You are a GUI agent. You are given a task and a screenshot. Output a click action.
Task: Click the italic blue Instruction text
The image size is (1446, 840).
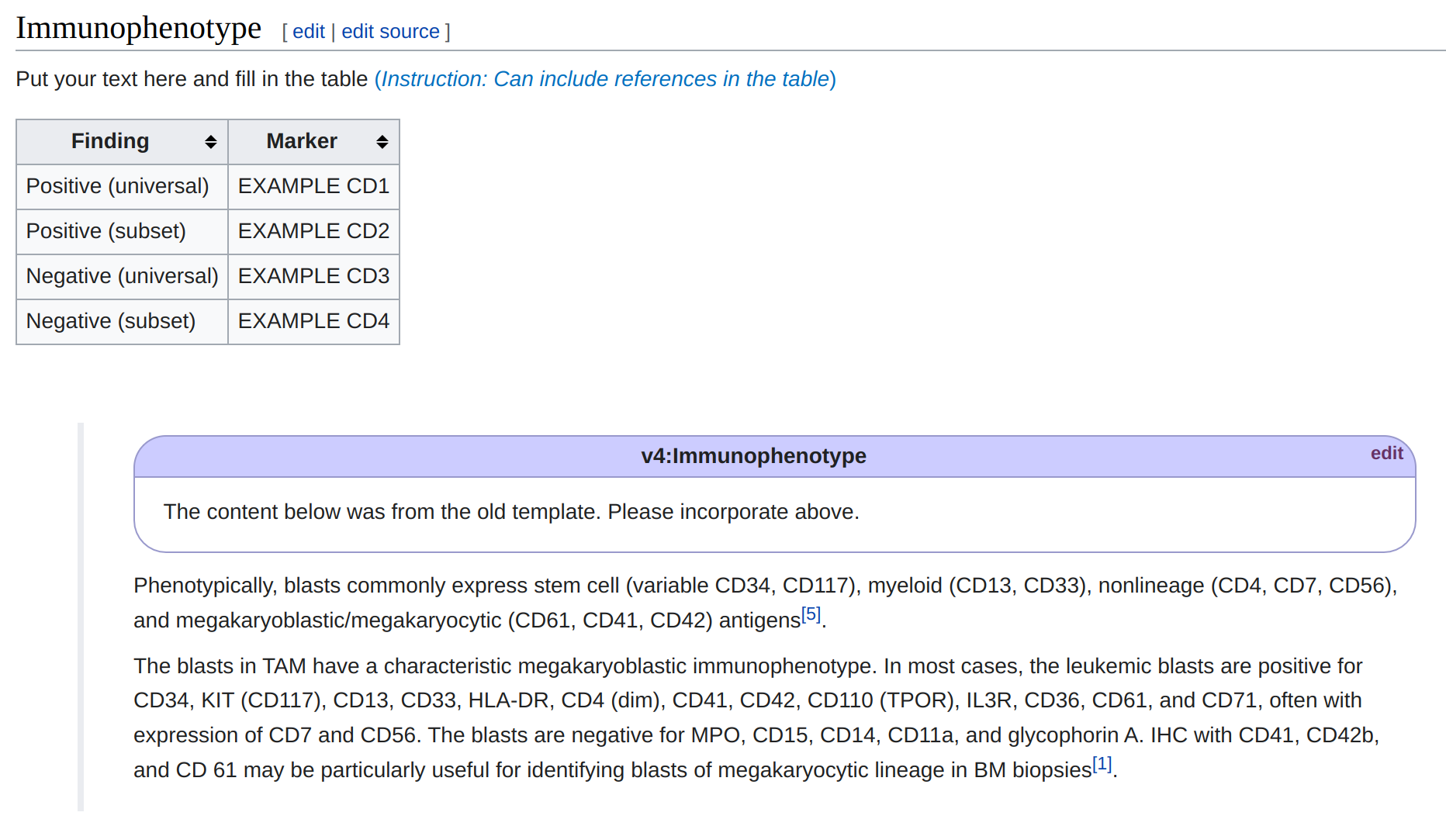tap(605, 79)
